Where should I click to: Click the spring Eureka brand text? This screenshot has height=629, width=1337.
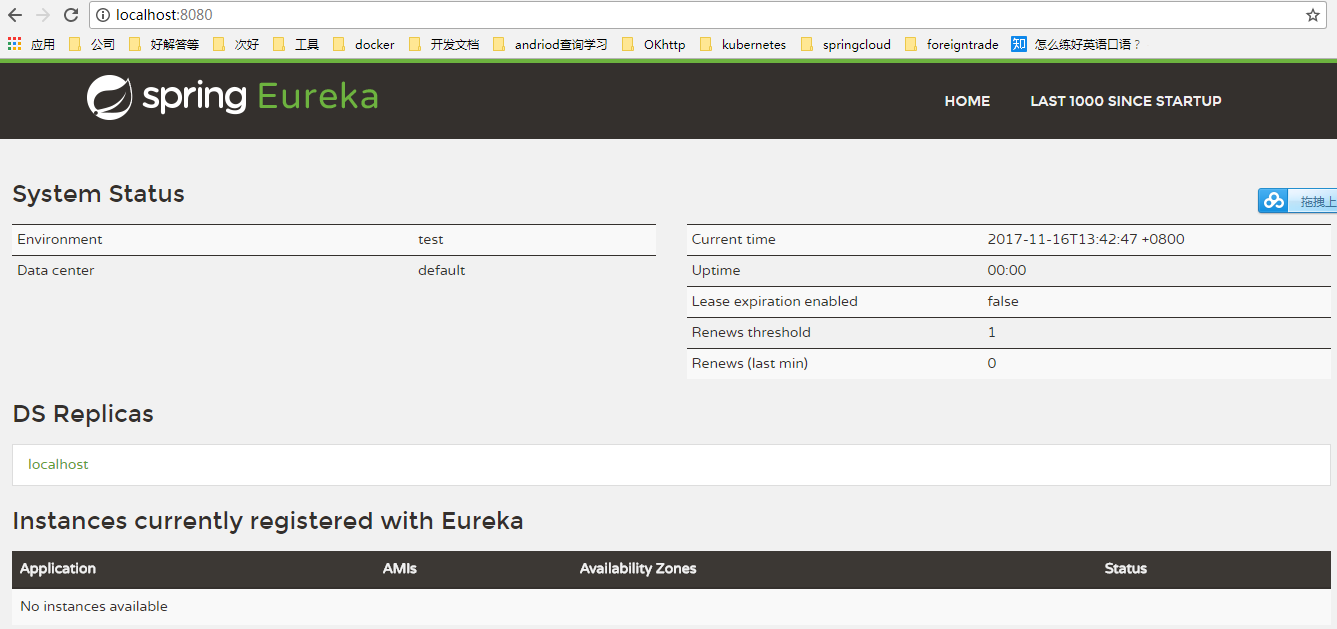[x=260, y=97]
